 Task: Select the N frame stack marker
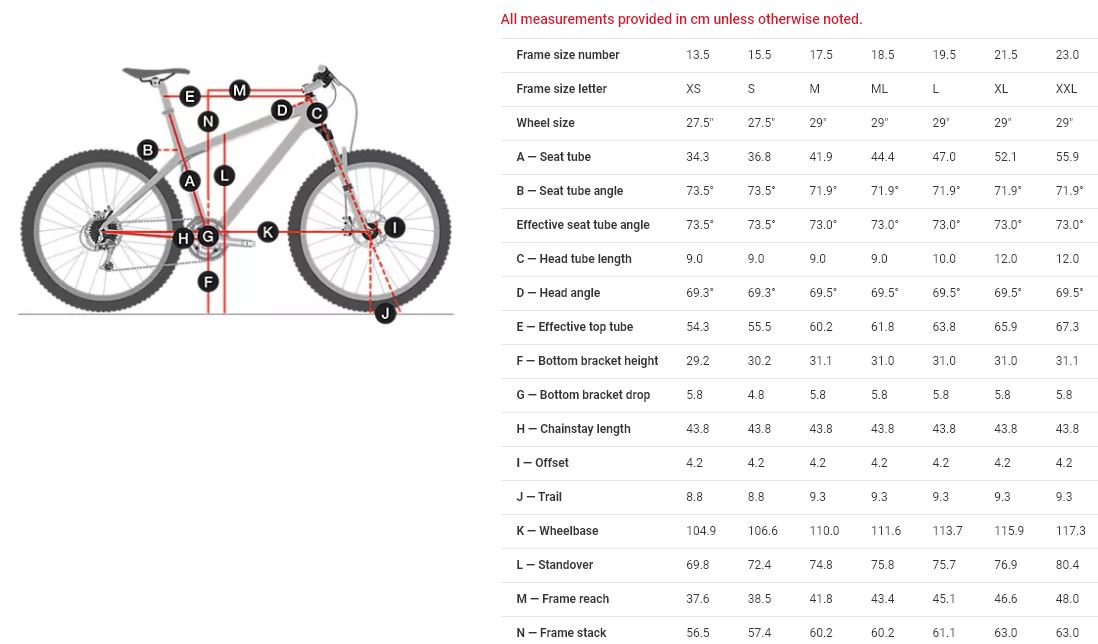(x=208, y=122)
